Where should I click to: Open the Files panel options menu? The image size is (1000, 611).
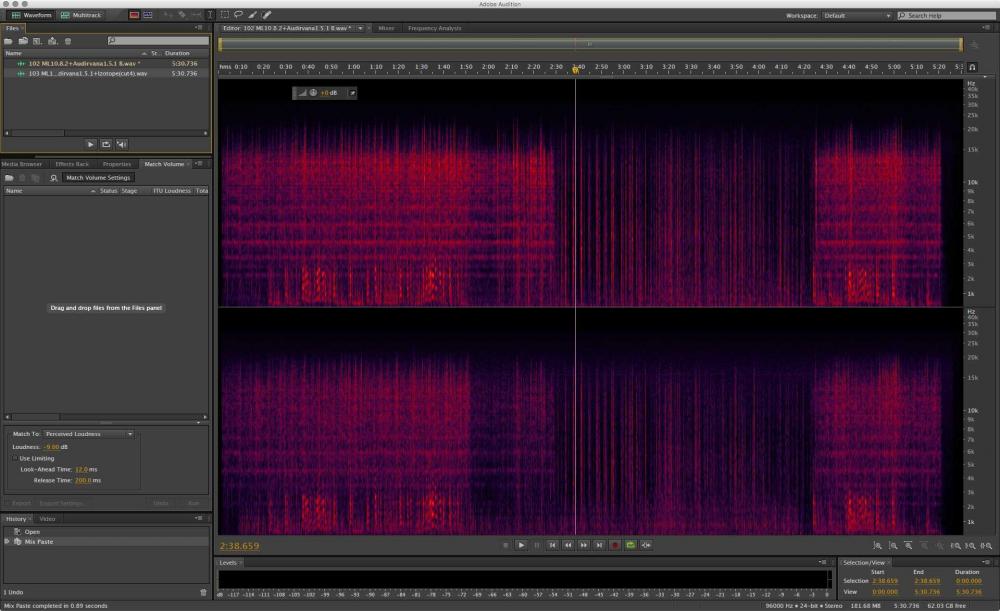click(198, 28)
